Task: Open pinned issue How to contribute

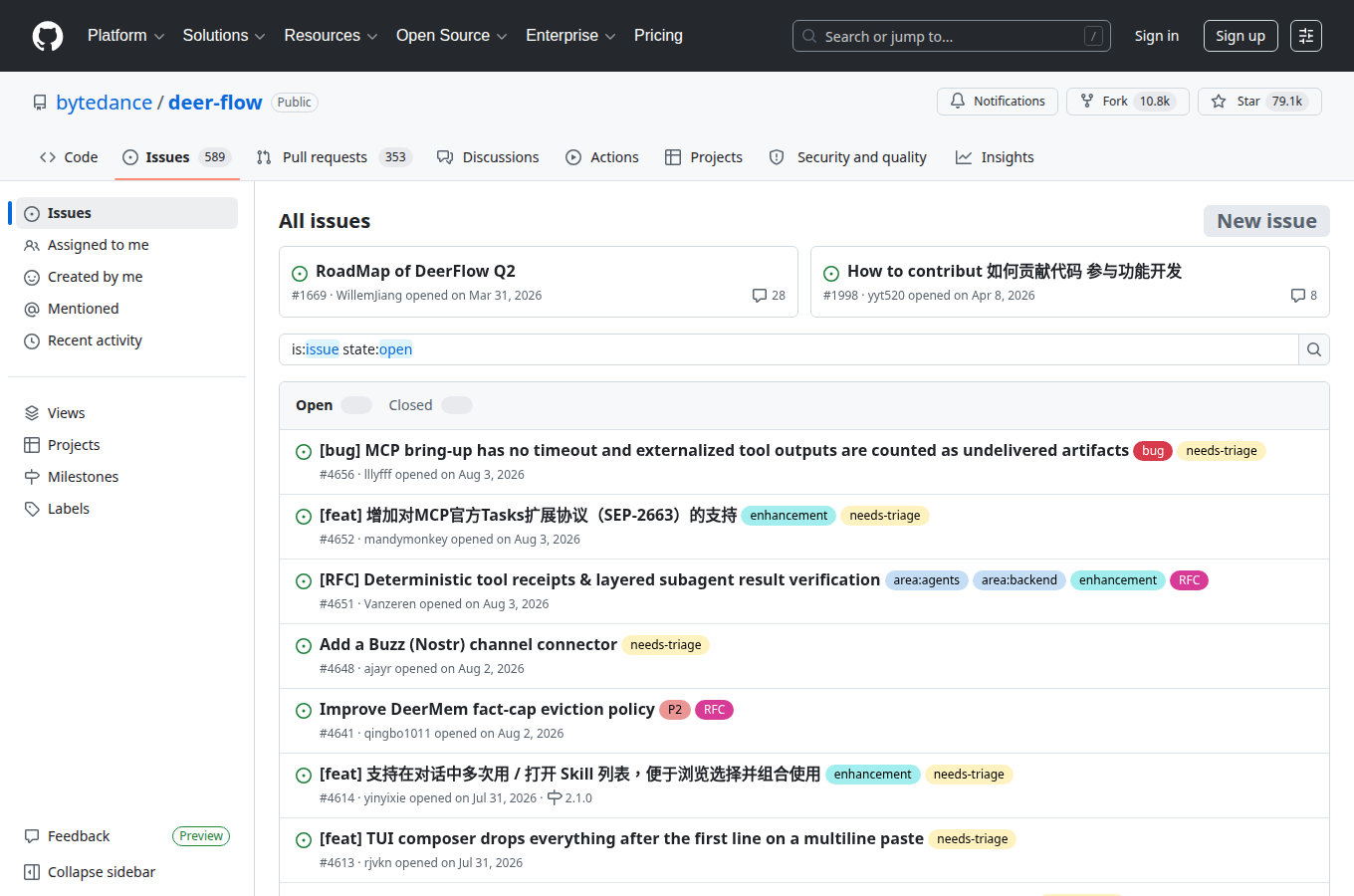Action: pyautogui.click(x=1015, y=271)
